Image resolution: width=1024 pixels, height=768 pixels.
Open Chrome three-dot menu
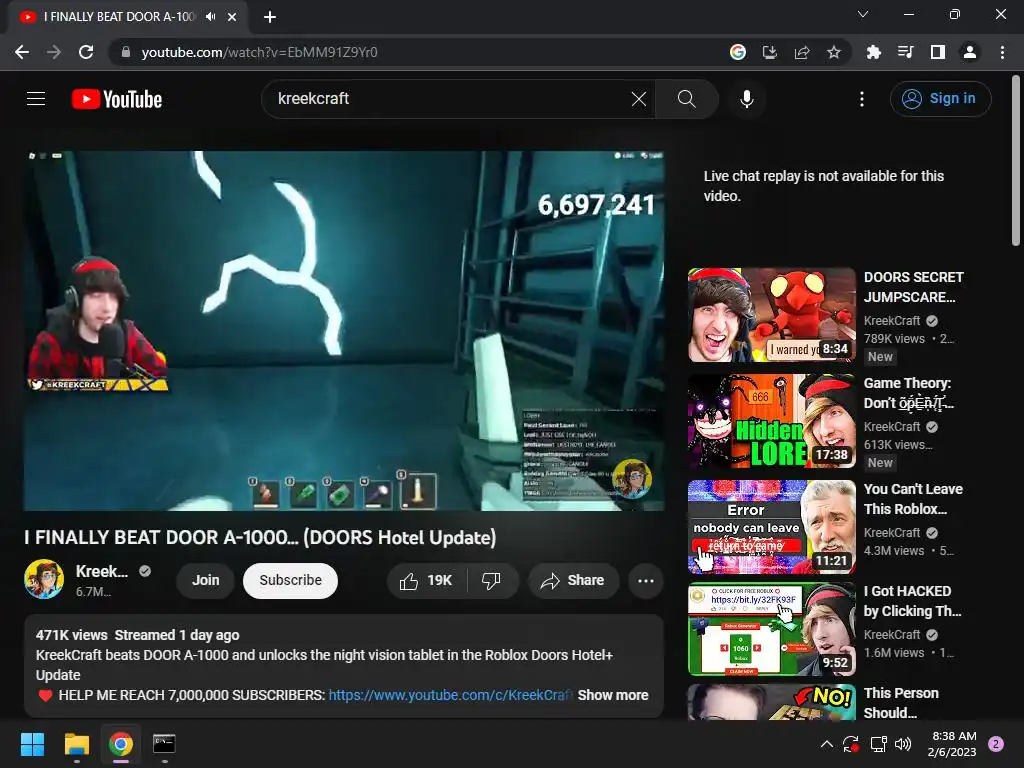point(1002,52)
